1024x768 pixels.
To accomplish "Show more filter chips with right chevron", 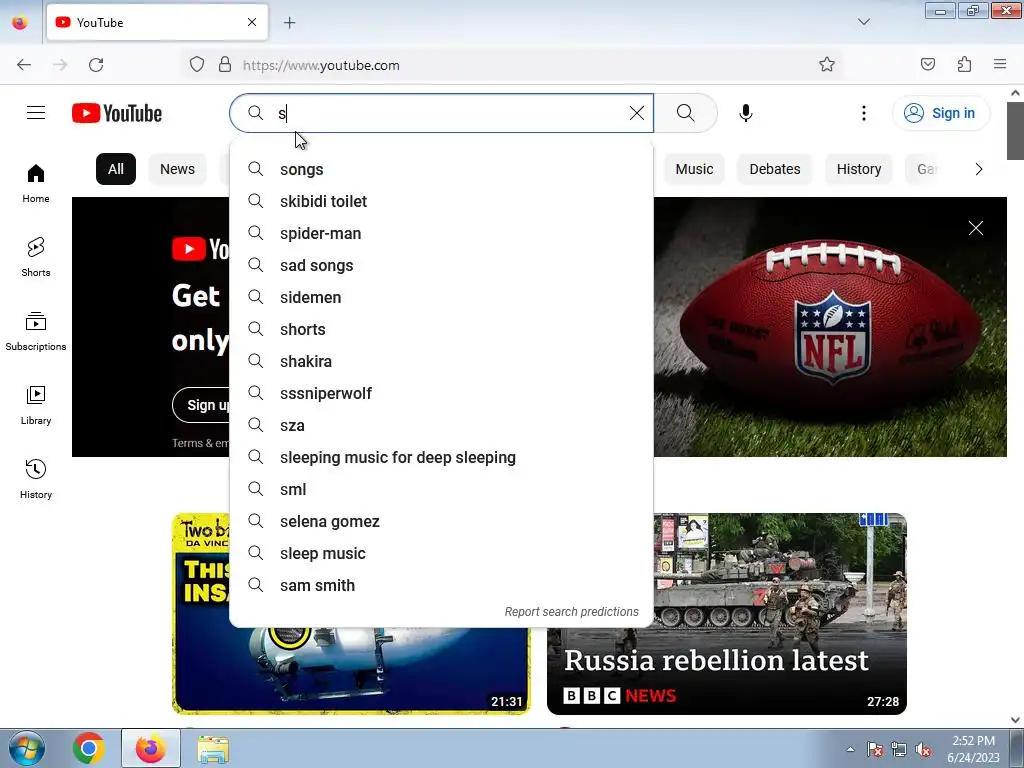I will click(978, 169).
